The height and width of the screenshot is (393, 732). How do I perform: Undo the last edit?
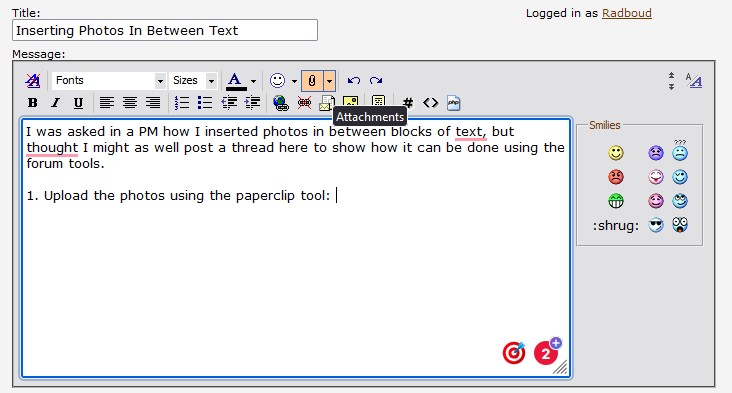(x=354, y=81)
